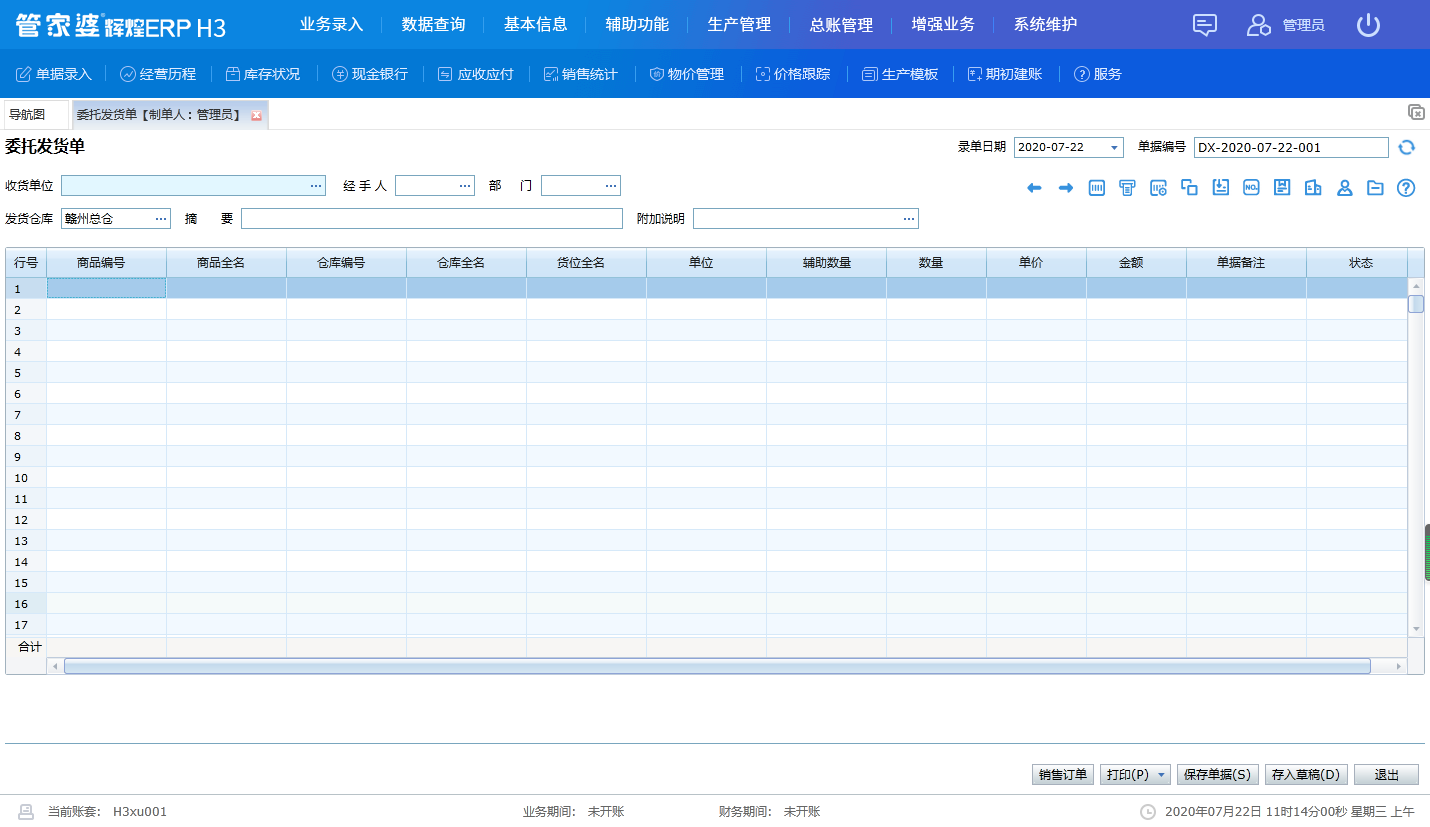Click the person user icon in toolbar
1430x827 pixels.
1345,188
